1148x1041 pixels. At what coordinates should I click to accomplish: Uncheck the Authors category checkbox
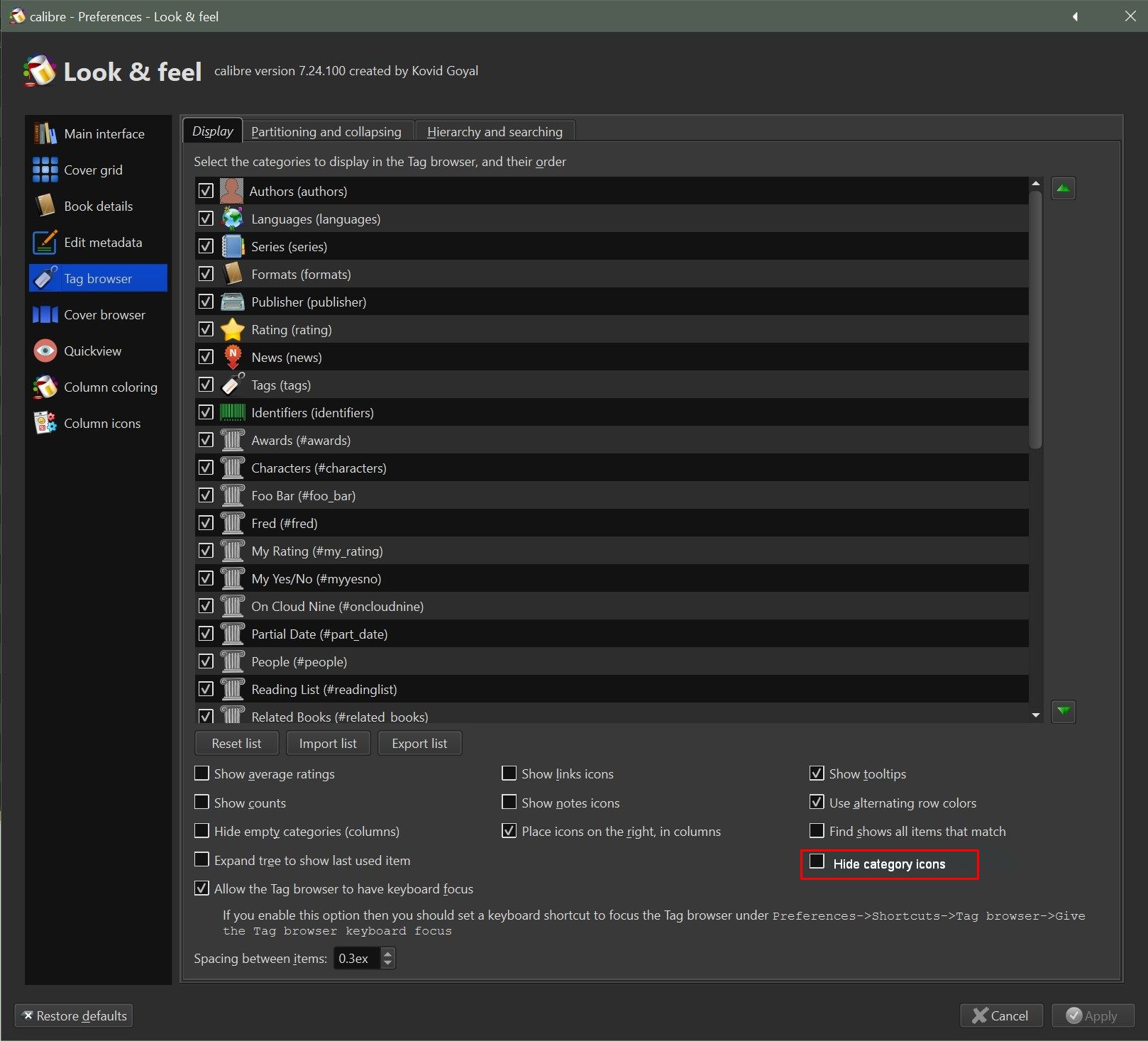coord(206,192)
